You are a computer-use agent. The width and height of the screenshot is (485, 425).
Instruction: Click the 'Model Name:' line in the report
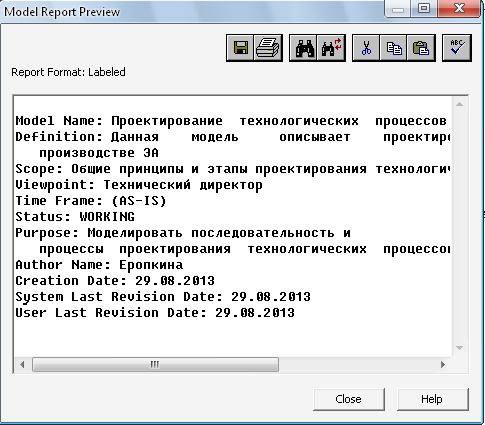[x=231, y=121]
